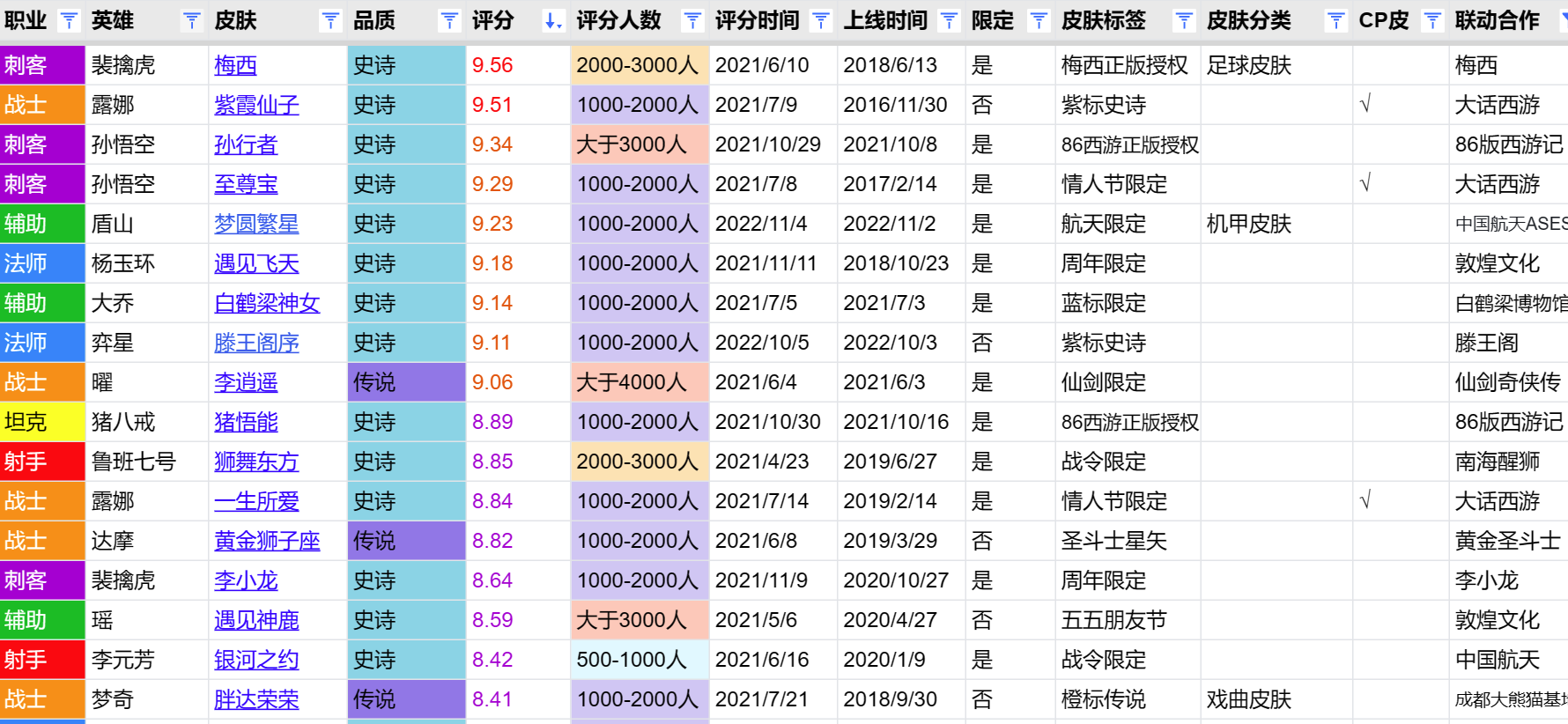Select the 联动合作 column header
1568x724 pixels.
[1498, 20]
